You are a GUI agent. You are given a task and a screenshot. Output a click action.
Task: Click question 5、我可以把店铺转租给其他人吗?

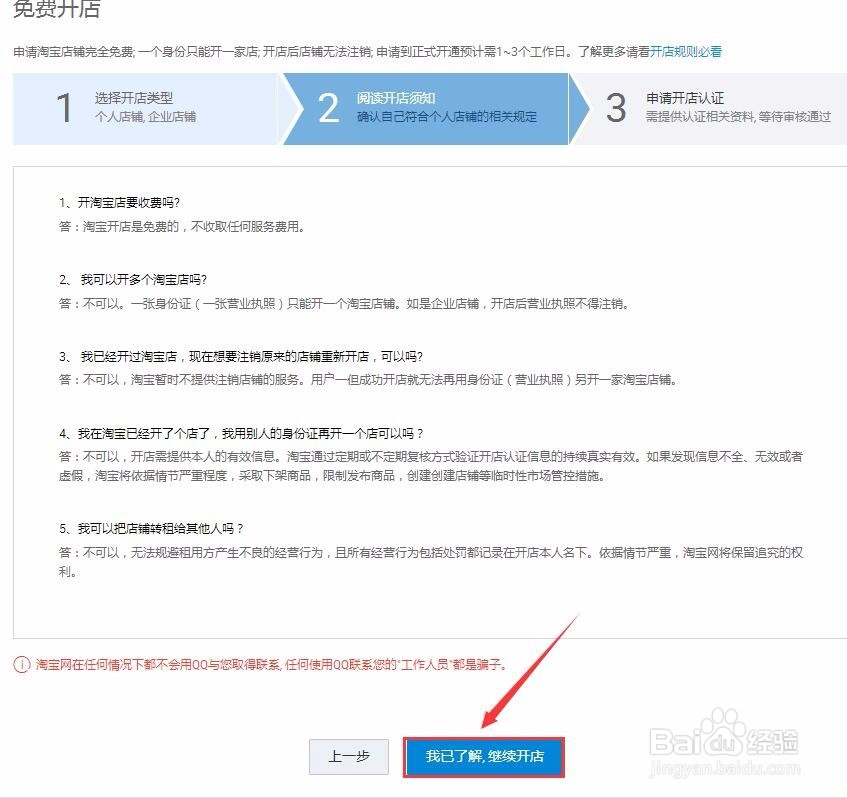pos(151,528)
